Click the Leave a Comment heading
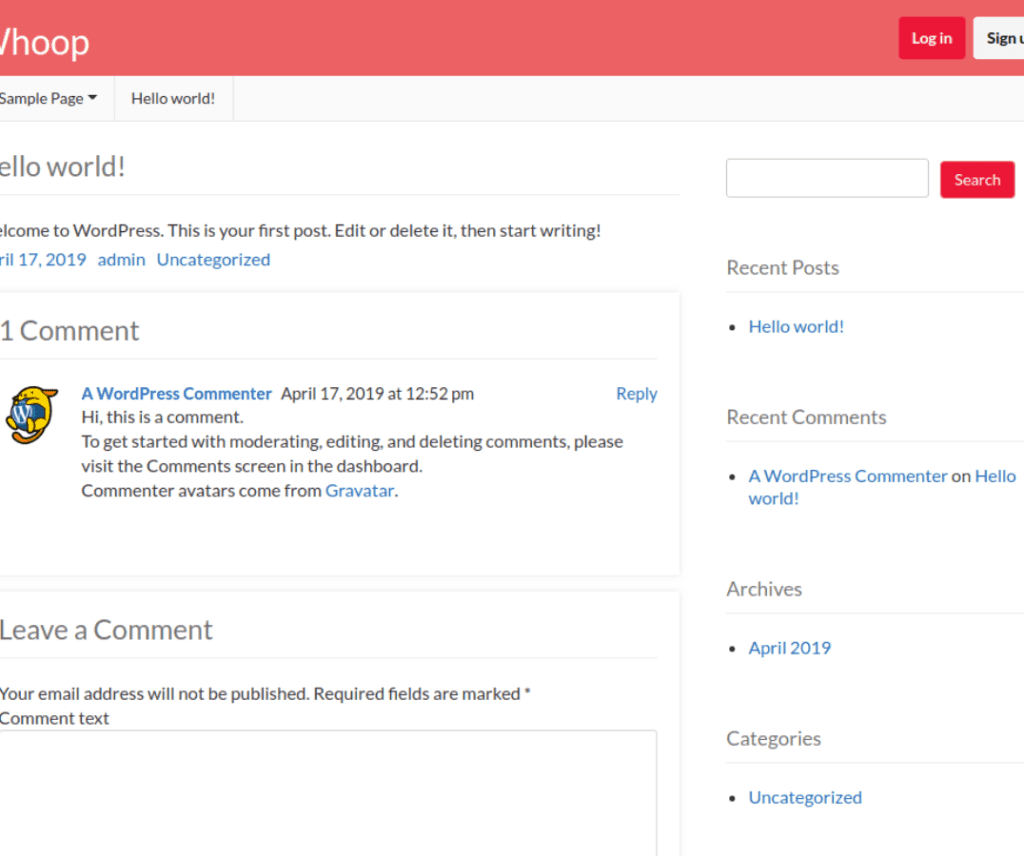Screen dimensions: 1024x856 106,630
